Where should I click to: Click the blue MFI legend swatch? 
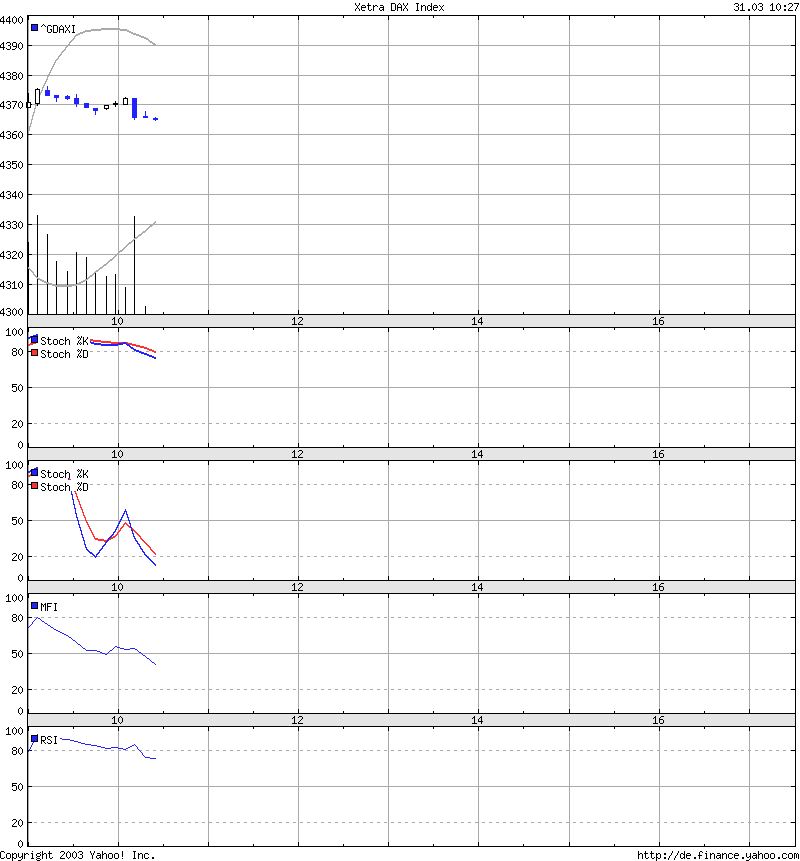(35, 606)
